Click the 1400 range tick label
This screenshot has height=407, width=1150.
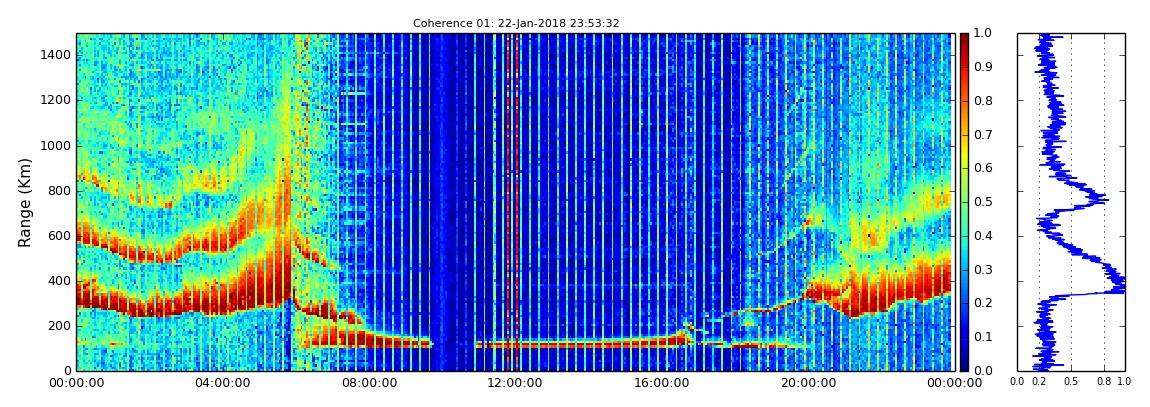click(57, 55)
